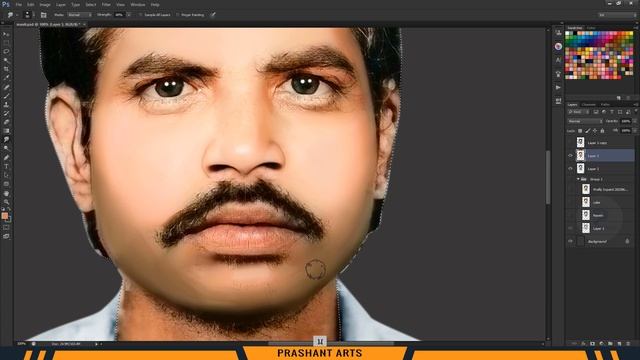Image resolution: width=640 pixels, height=360 pixels.
Task: Create a new layer from Layers panel
Action: tap(619, 344)
